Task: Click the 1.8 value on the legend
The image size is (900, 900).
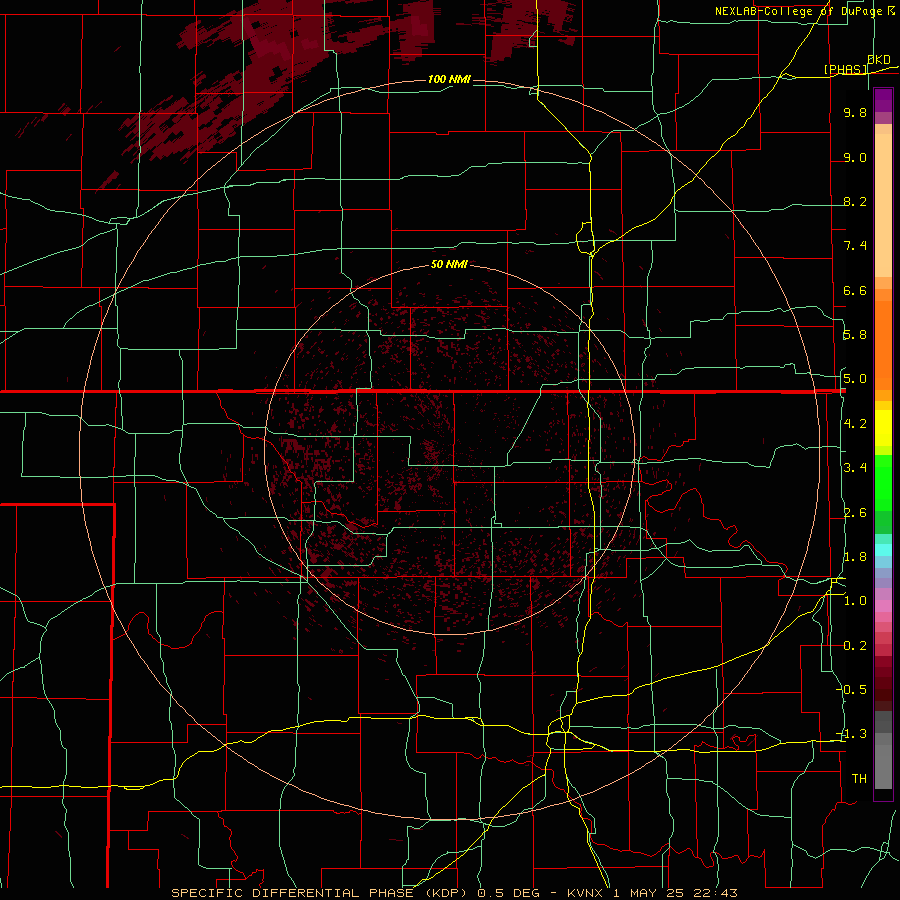Action: [x=855, y=557]
